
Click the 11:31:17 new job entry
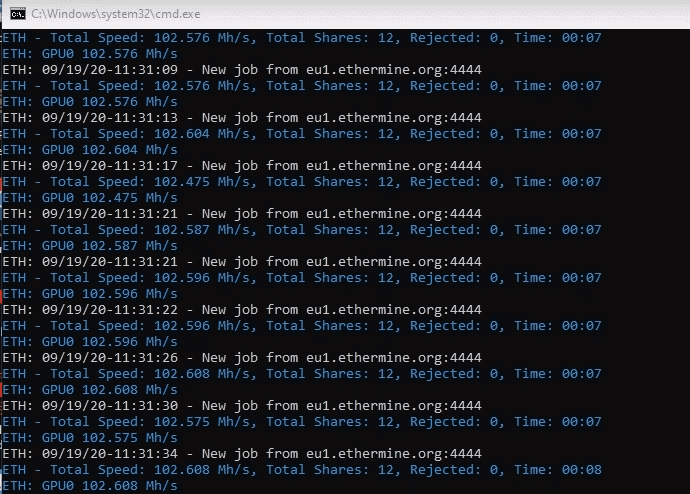pos(241,166)
